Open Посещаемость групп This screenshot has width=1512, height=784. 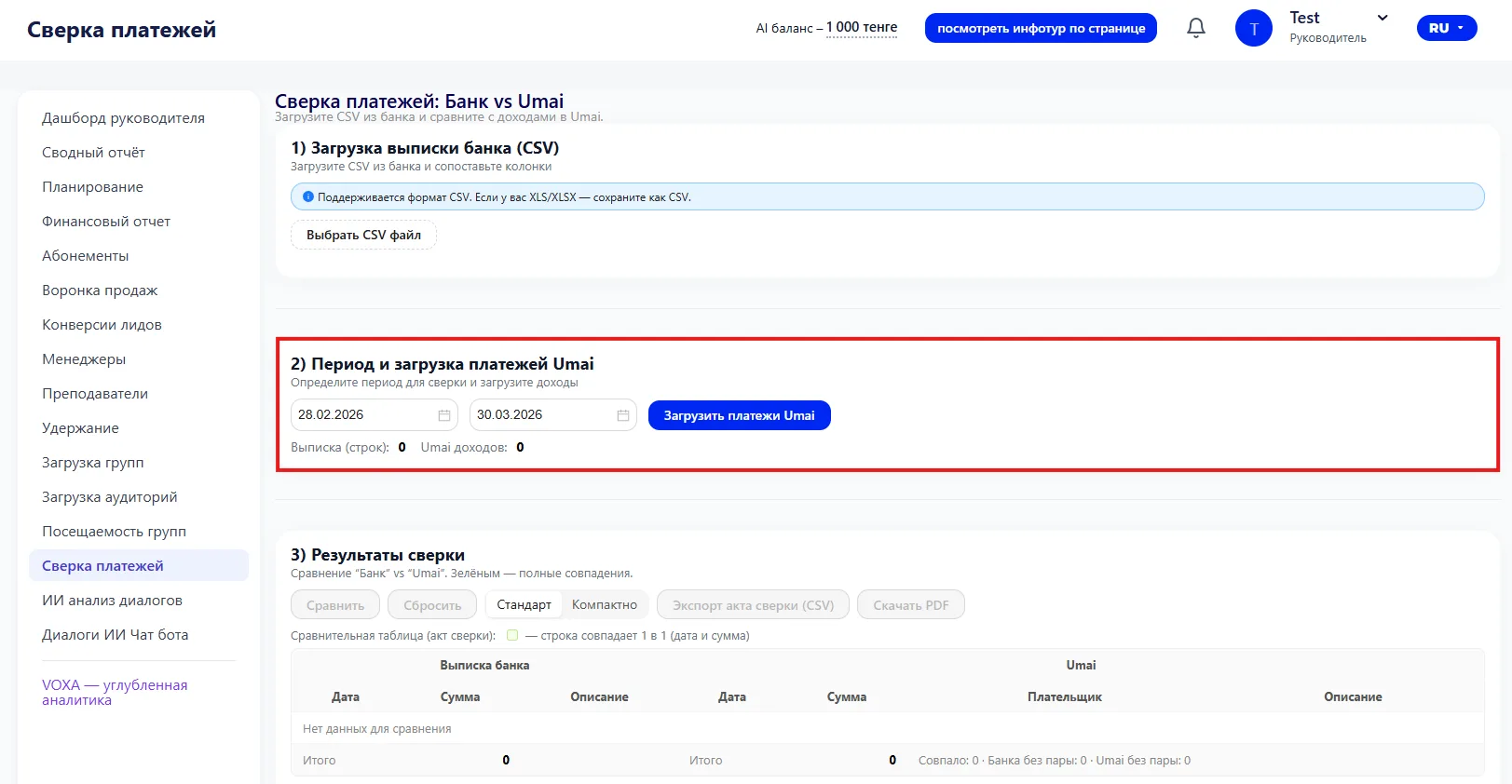click(114, 532)
